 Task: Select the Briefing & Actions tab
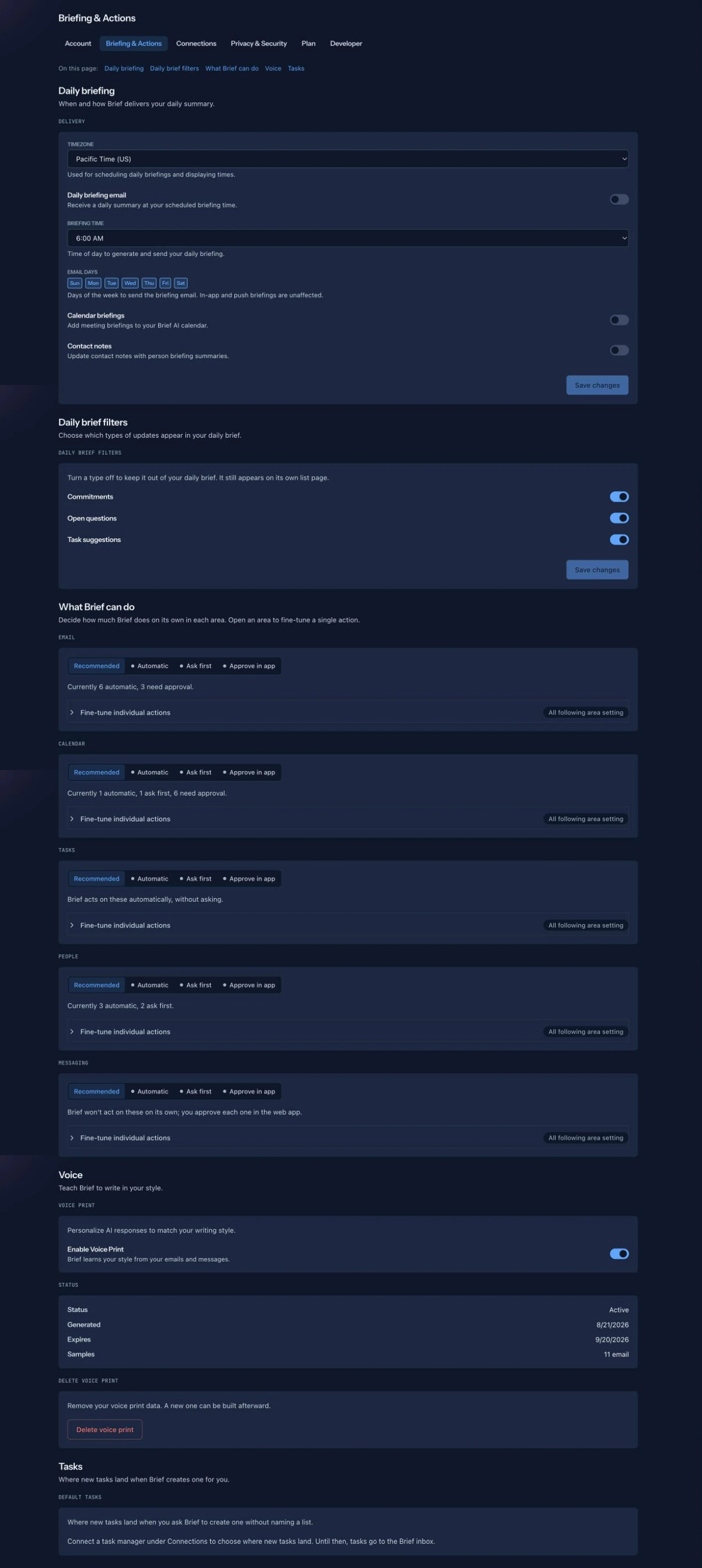coord(133,43)
